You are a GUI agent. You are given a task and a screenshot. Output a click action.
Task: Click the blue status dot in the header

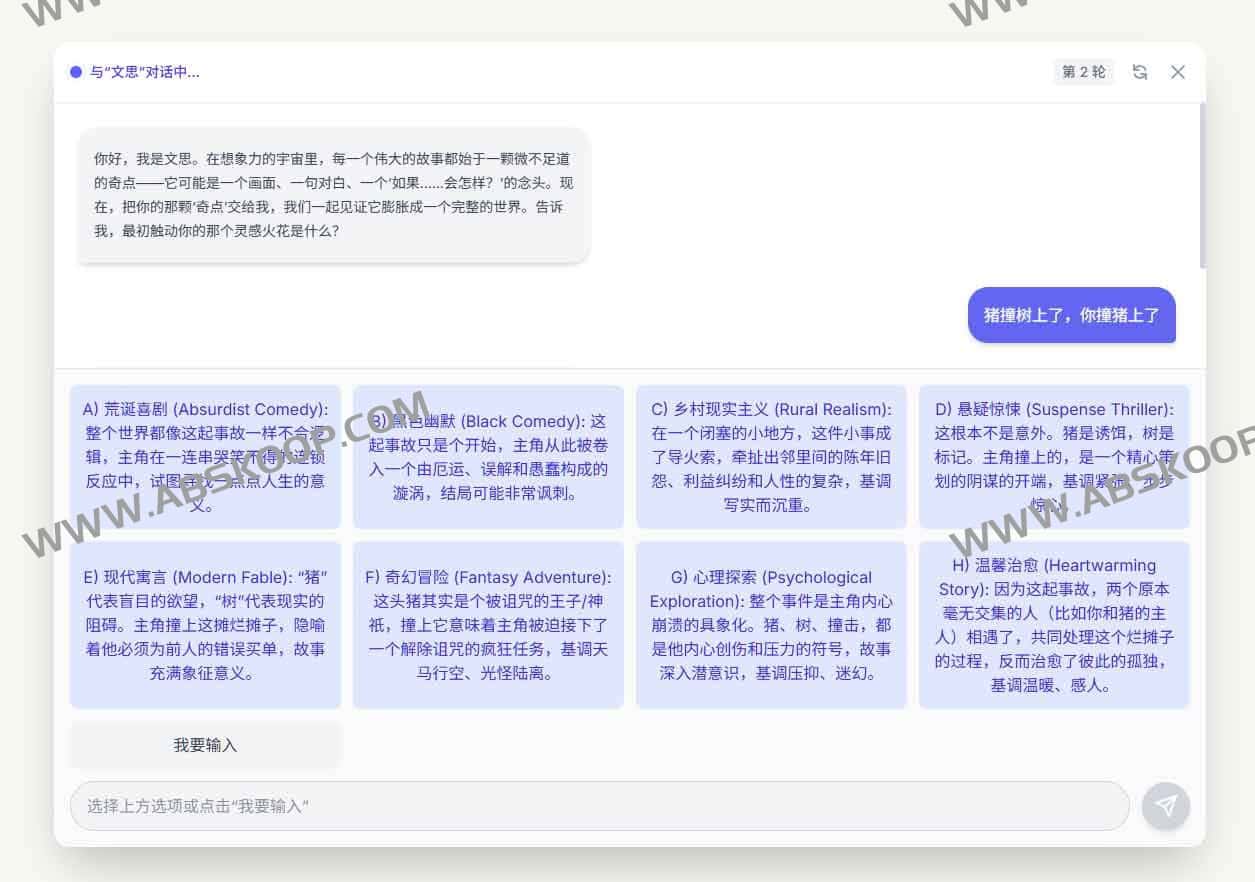click(x=76, y=72)
